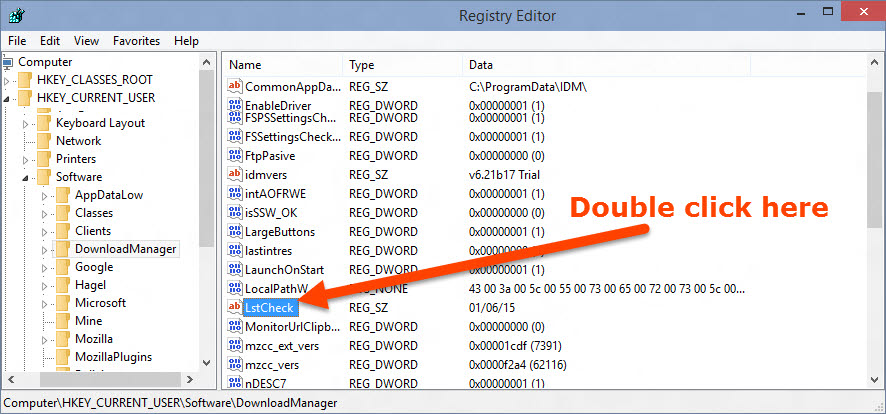This screenshot has height=414, width=886.
Task: Open the File menu
Action: [x=18, y=41]
